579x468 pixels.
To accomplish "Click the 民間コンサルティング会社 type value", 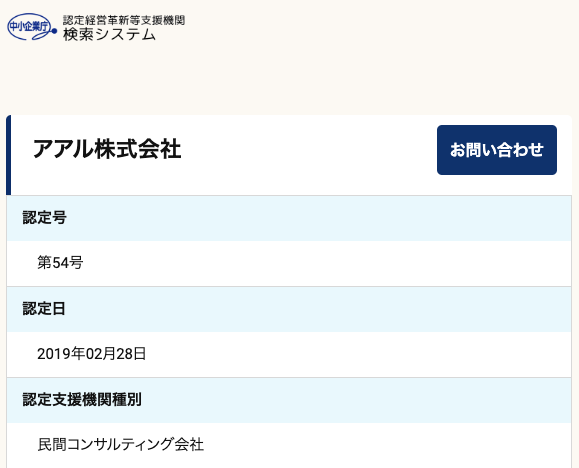I will [x=120, y=444].
